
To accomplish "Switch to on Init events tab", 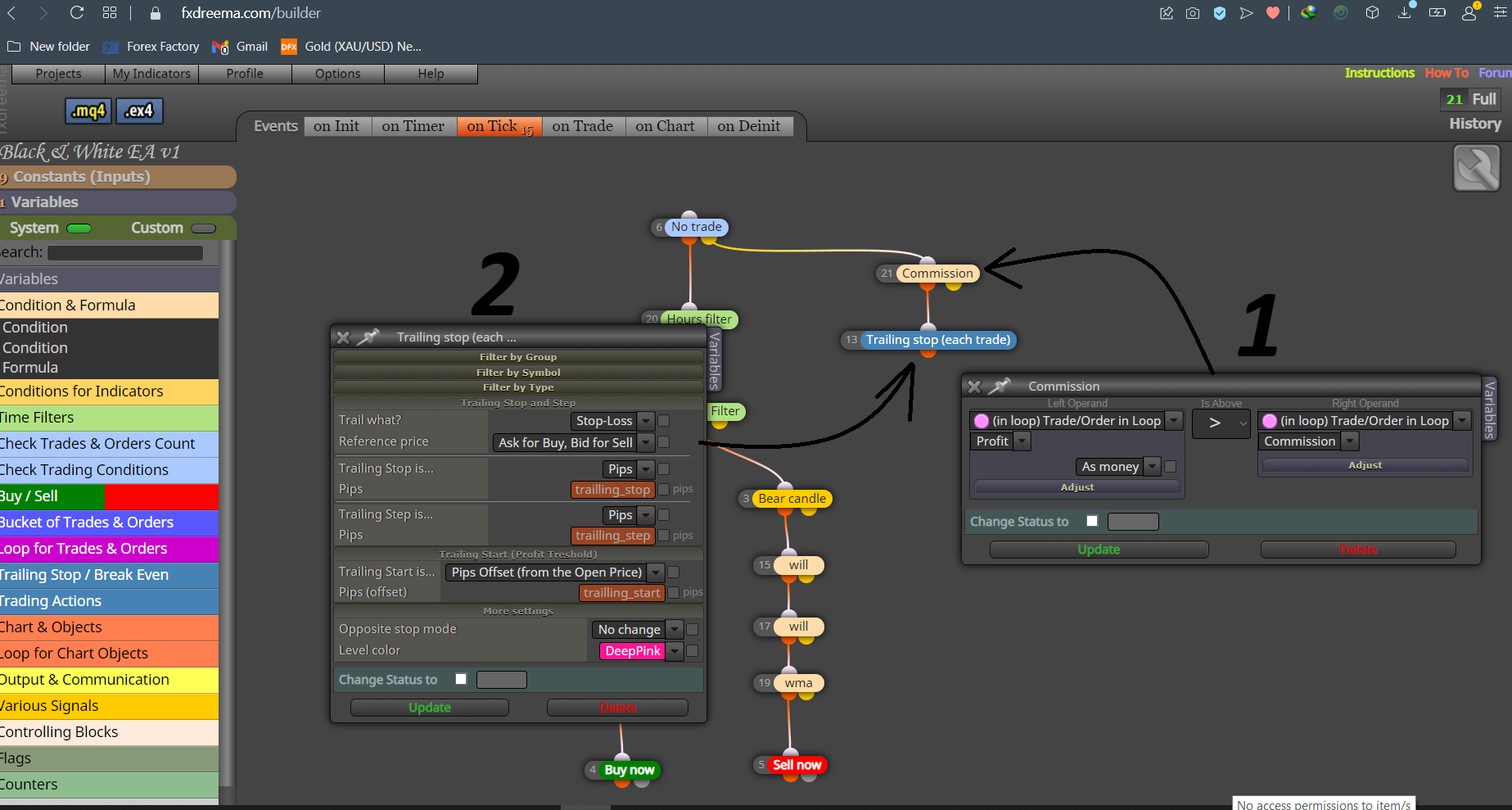I will point(336,126).
